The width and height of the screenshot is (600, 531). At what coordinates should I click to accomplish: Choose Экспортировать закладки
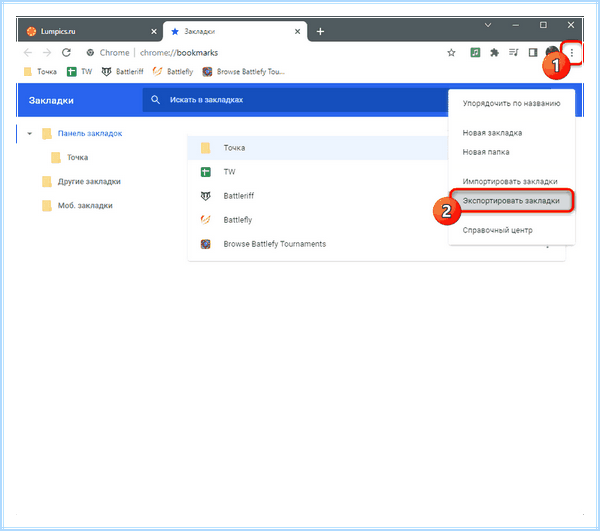(511, 200)
